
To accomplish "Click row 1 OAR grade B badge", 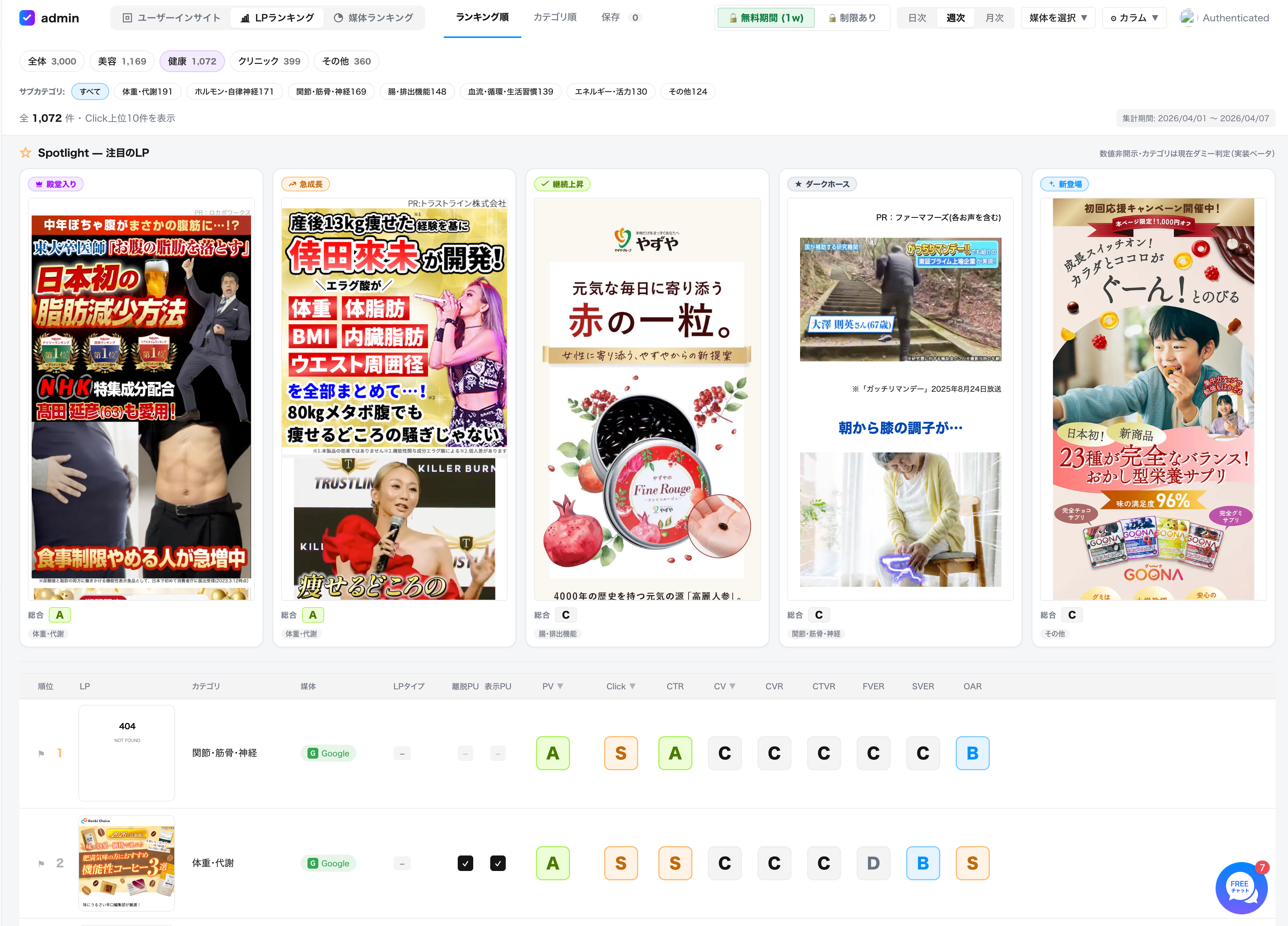I will point(972,753).
